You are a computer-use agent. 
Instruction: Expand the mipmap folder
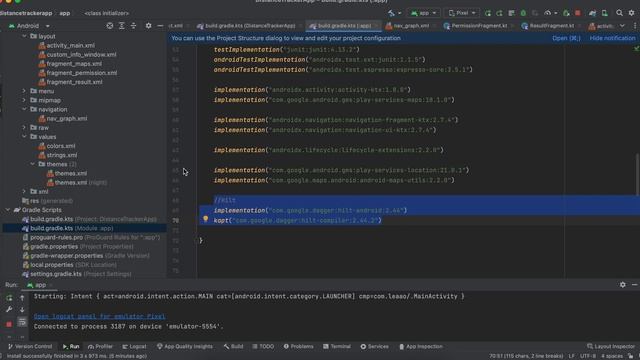[x=24, y=100]
